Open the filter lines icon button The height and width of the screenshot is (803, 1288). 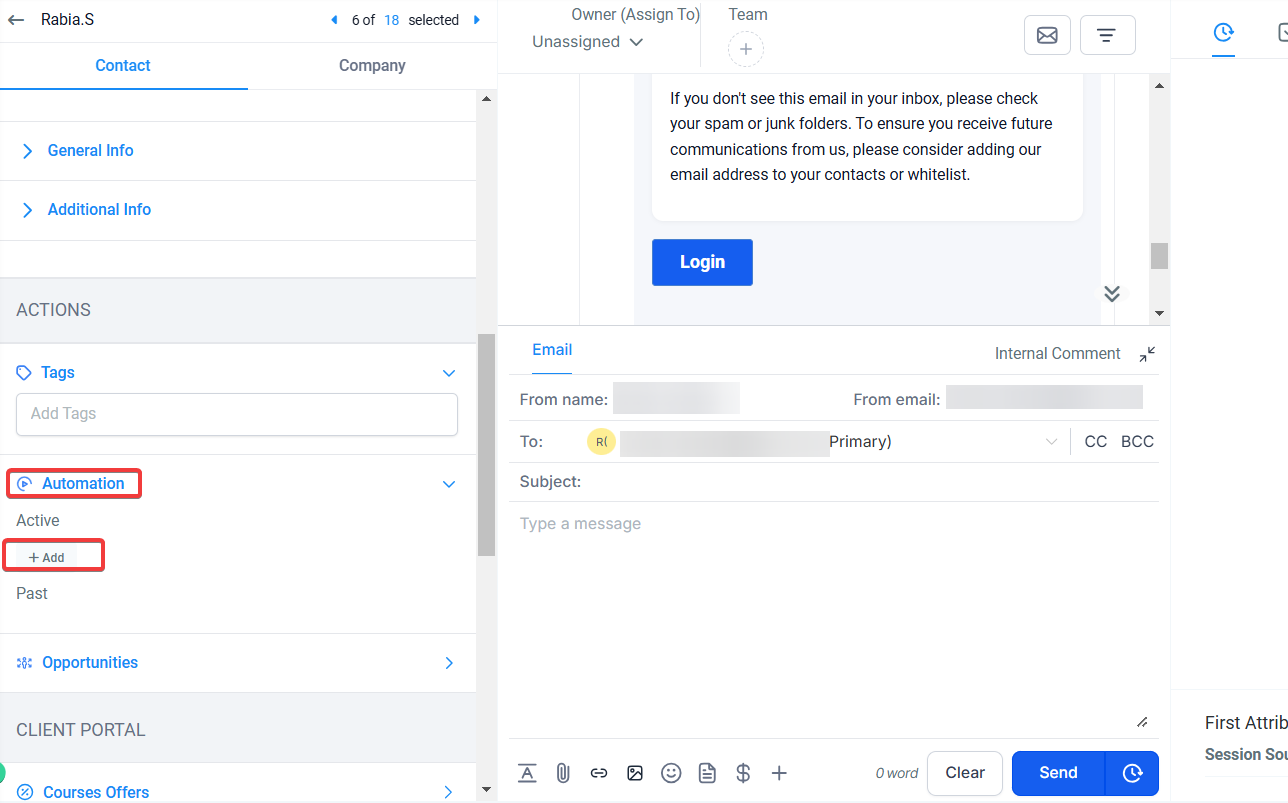[1106, 35]
